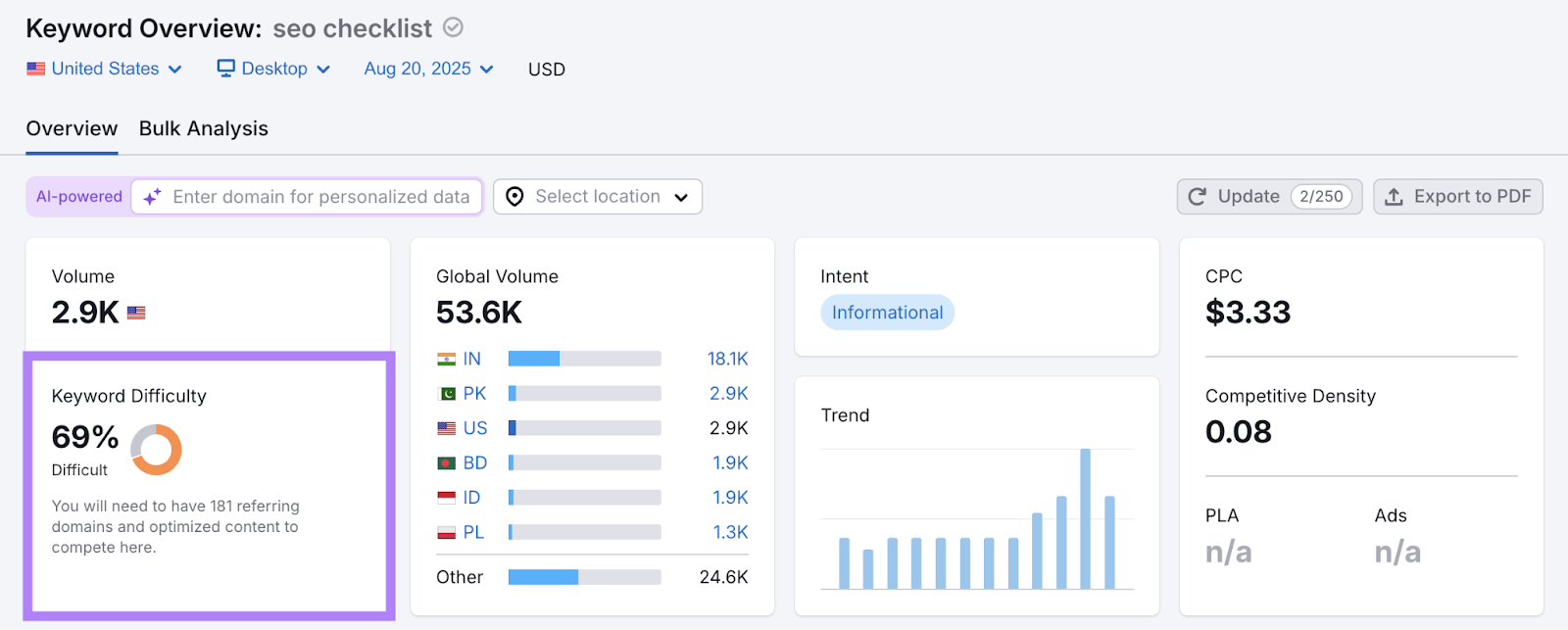Switch to the Bulk Analysis tab
The image size is (1568, 630).
click(203, 128)
